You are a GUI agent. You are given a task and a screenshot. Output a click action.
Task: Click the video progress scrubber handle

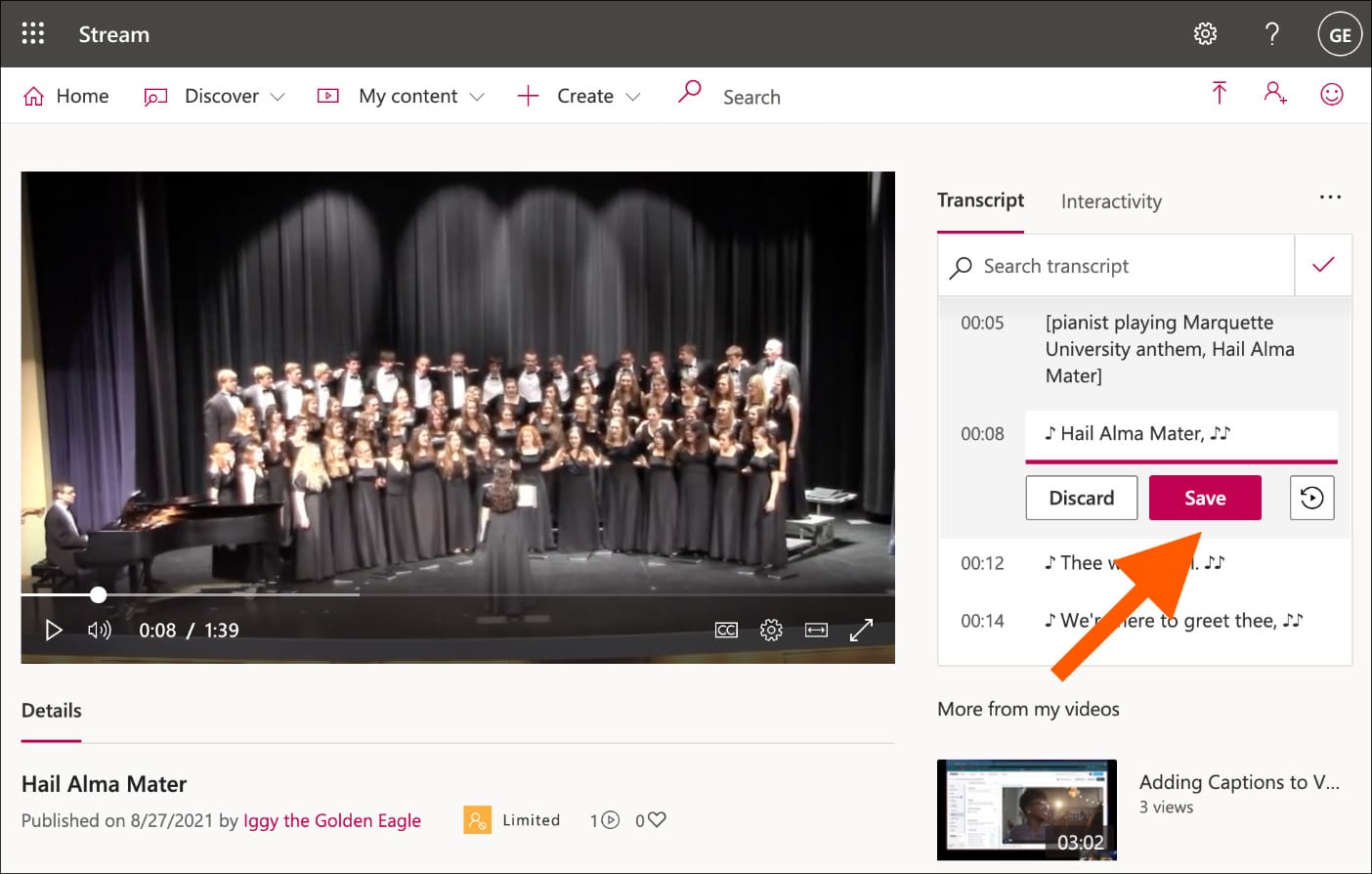(x=99, y=594)
